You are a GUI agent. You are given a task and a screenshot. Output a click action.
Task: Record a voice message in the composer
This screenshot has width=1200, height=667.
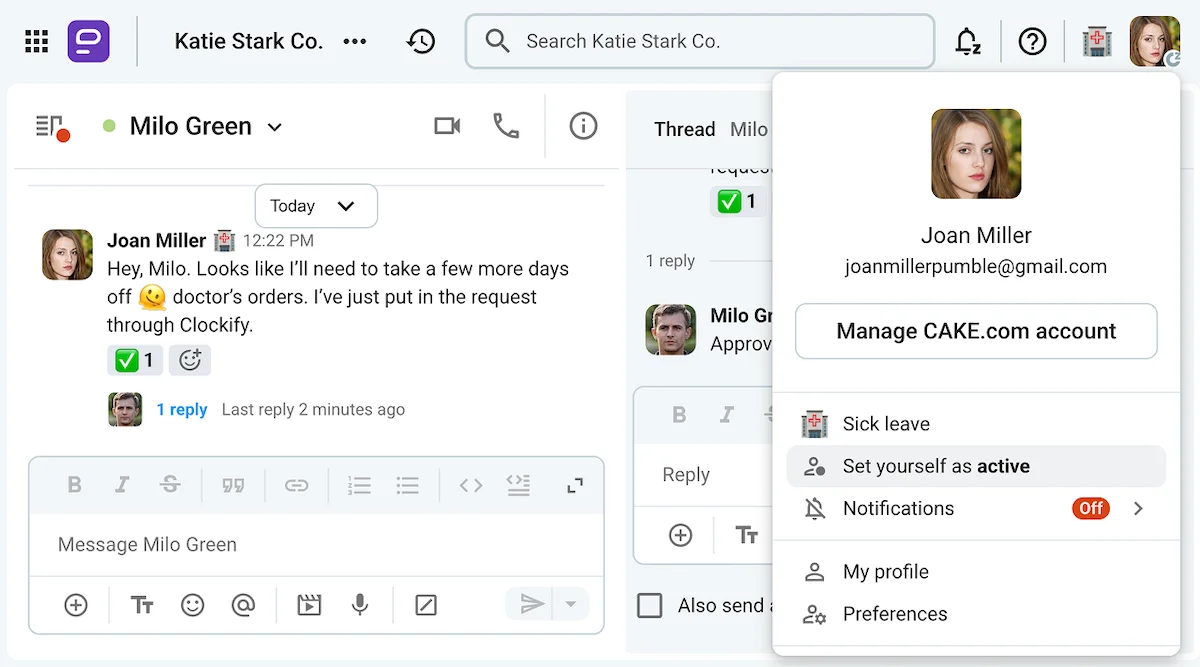(360, 604)
